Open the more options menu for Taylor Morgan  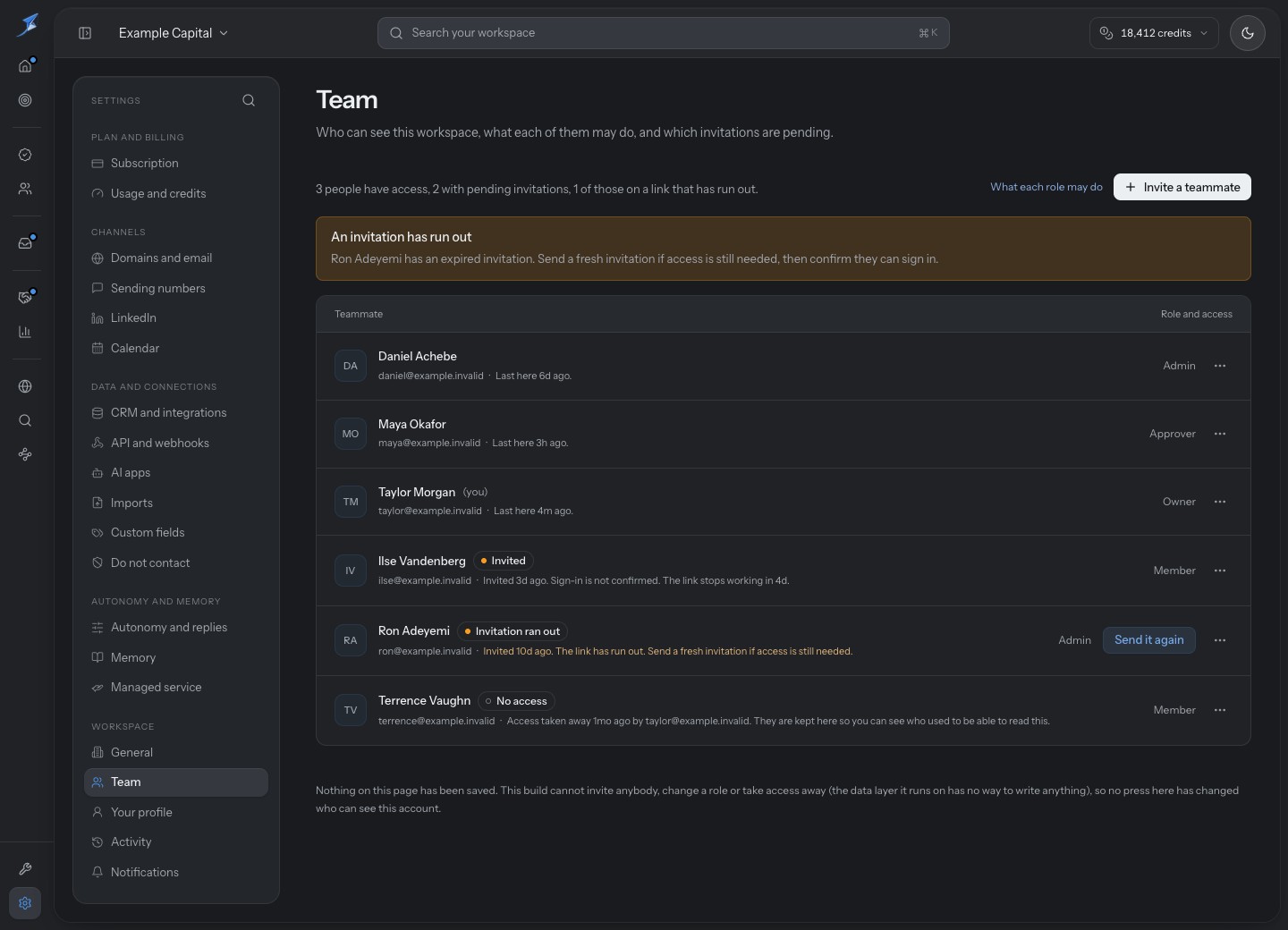[1220, 502]
